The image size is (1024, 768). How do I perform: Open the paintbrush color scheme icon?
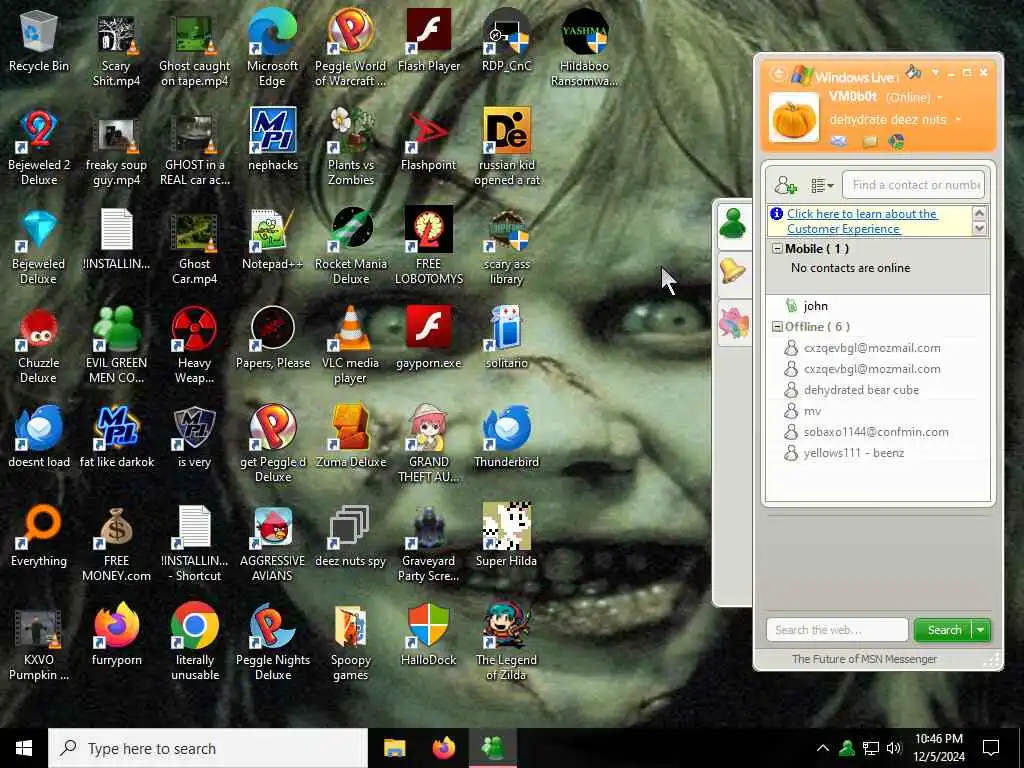click(912, 71)
